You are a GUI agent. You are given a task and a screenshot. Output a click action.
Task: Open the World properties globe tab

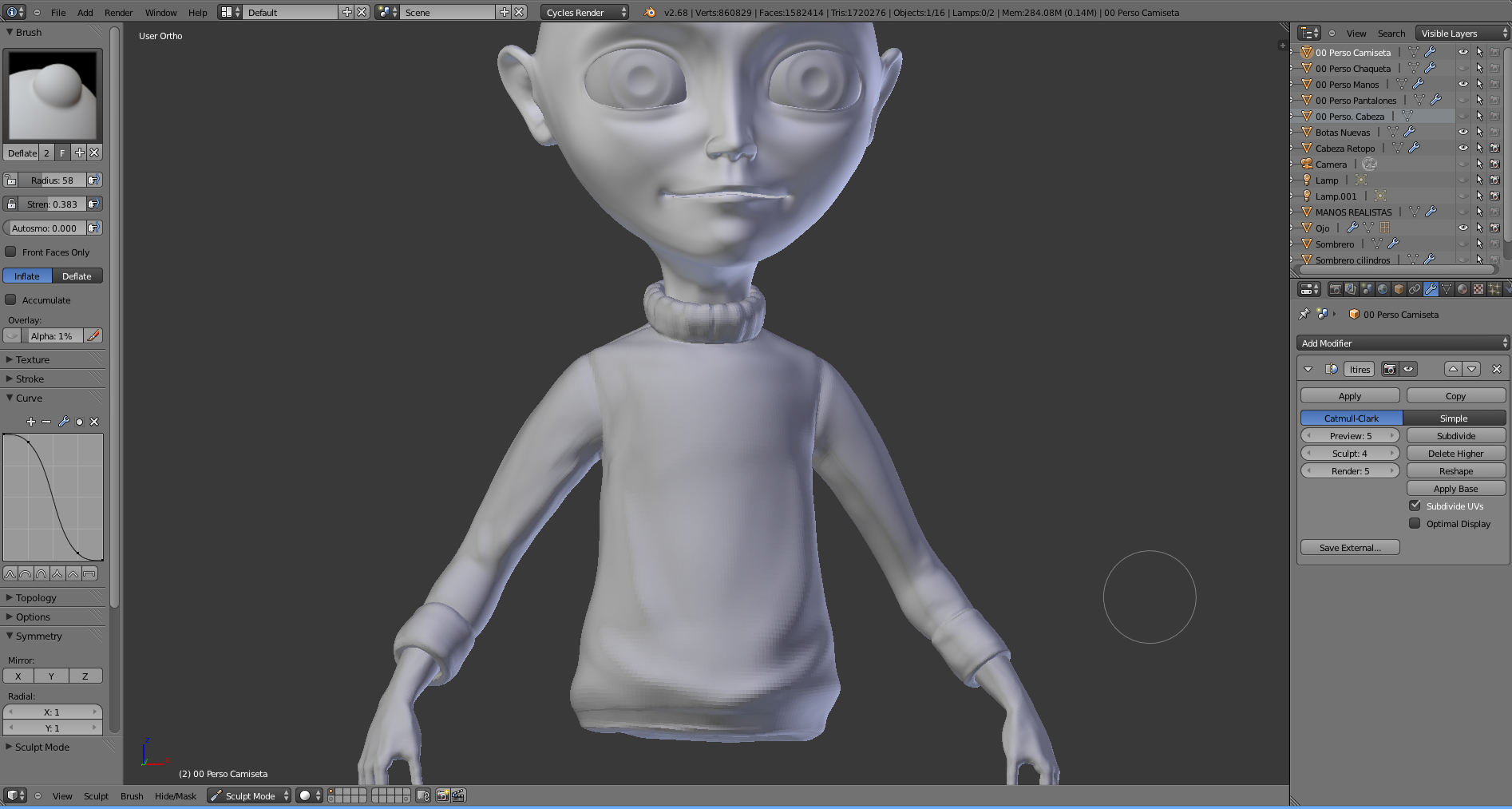1383,289
